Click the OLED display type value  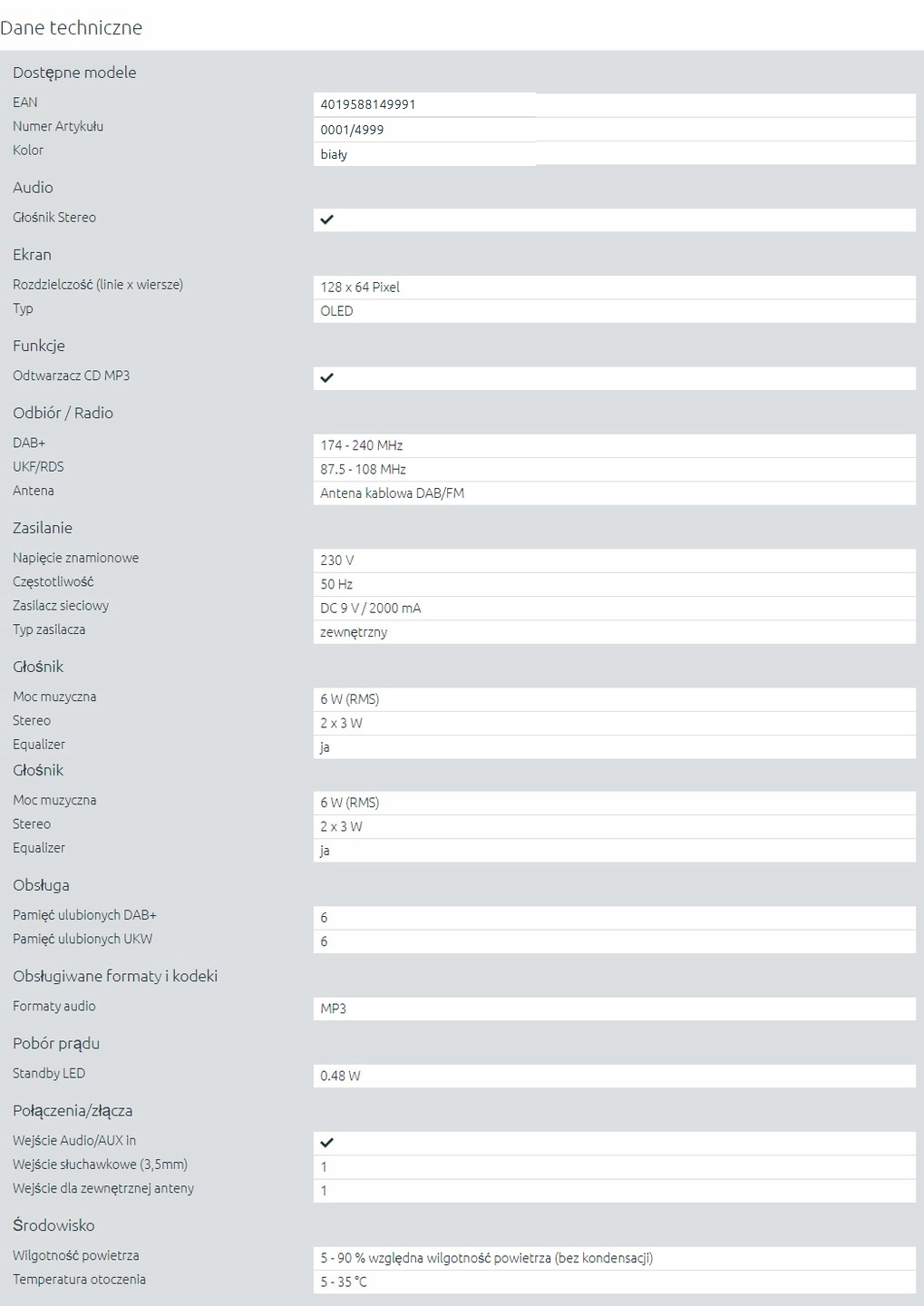(x=336, y=311)
